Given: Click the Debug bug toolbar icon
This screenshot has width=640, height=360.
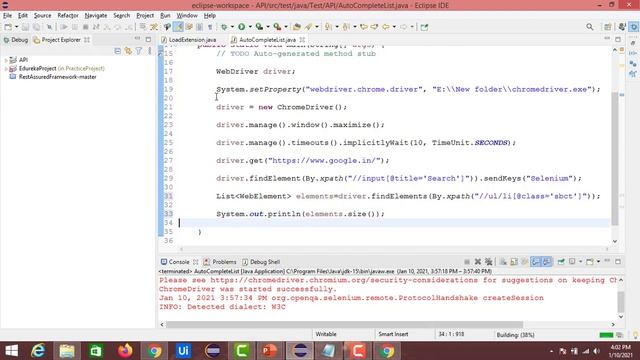Looking at the screenshot, I should point(224,27).
